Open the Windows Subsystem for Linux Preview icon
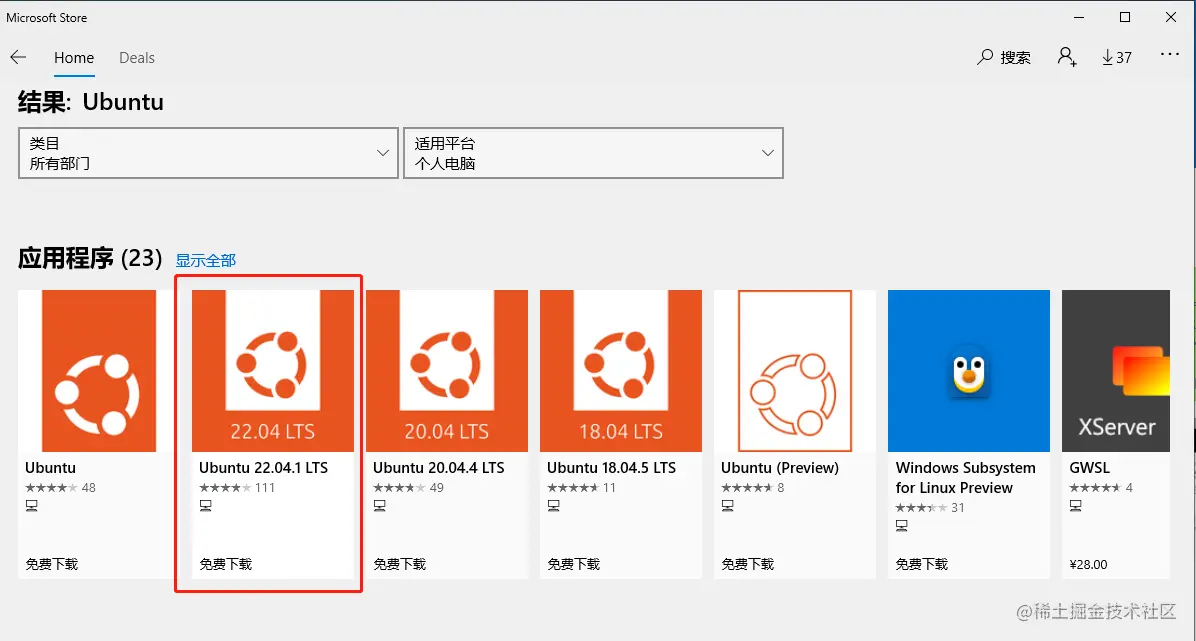This screenshot has height=641, width=1196. tap(968, 370)
